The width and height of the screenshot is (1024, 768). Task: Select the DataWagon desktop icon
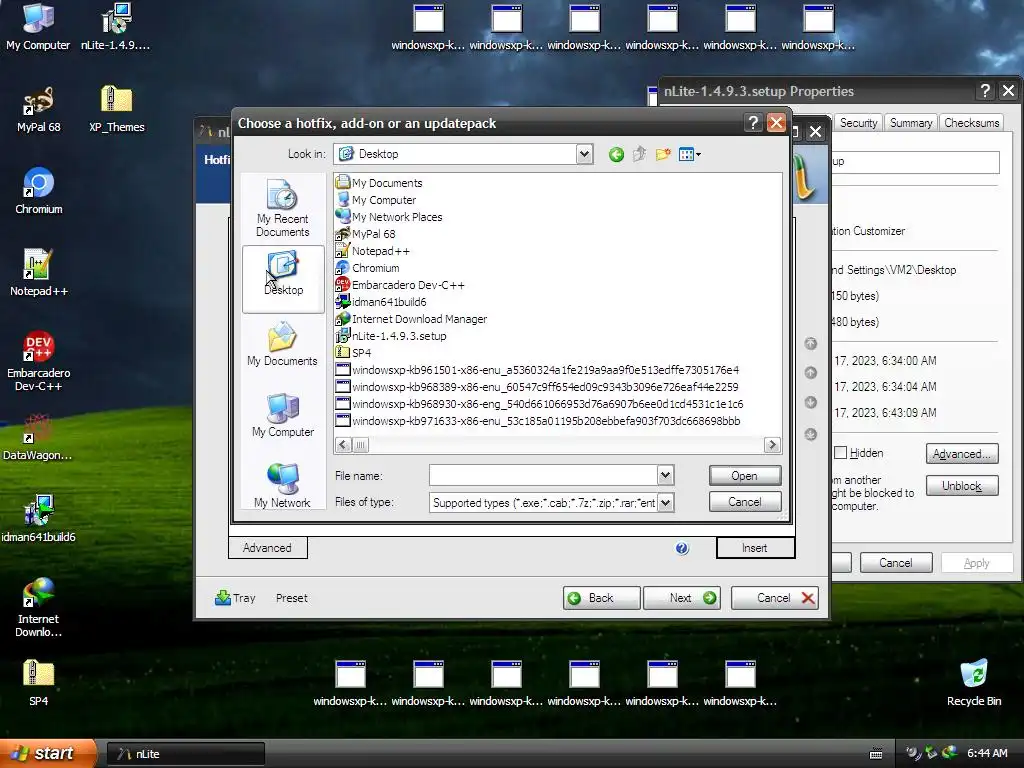[x=38, y=437]
